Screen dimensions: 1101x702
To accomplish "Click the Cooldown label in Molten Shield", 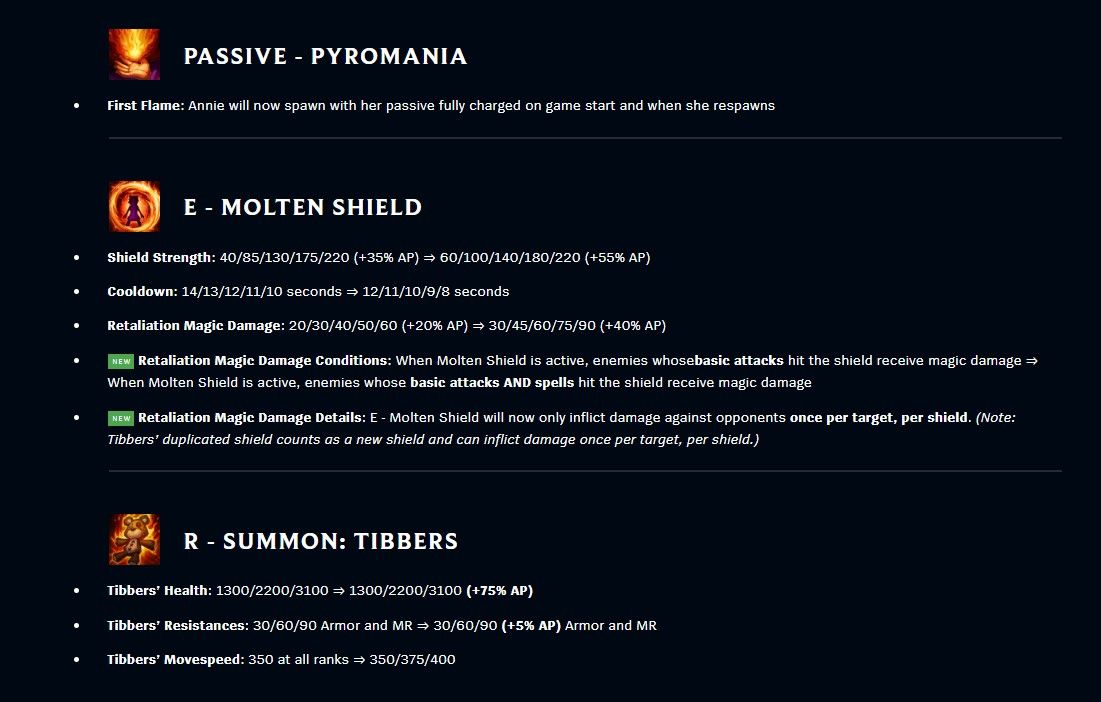I will pyautogui.click(x=142, y=291).
